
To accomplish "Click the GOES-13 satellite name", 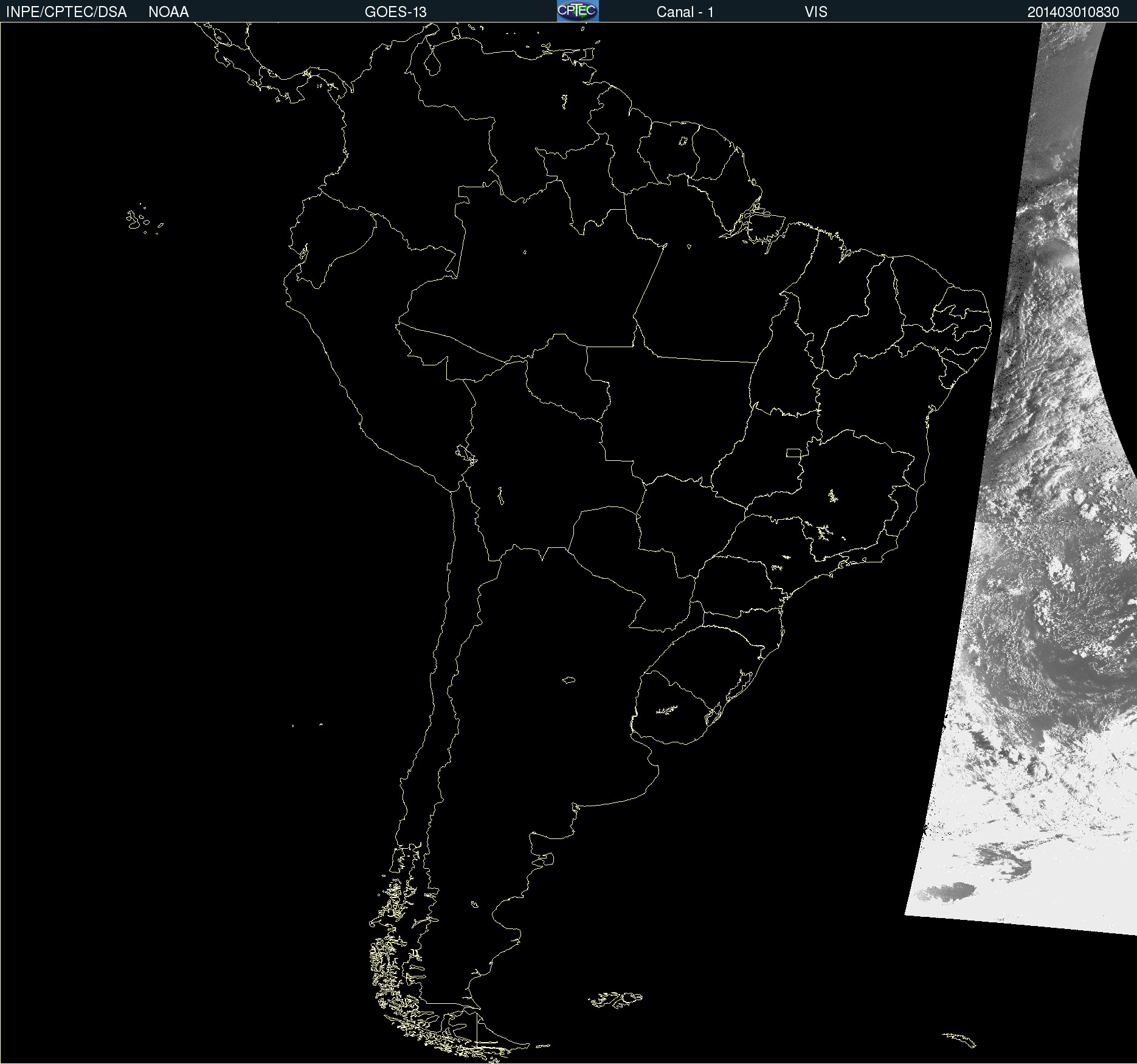I will click(395, 12).
